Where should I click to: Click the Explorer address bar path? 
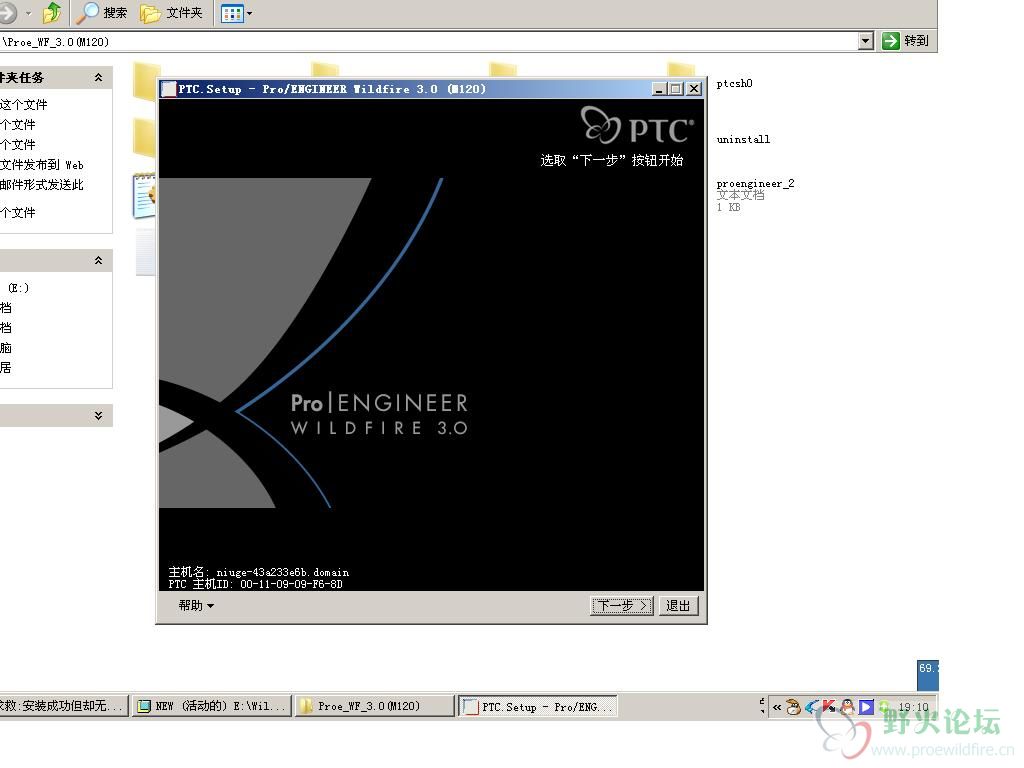point(428,42)
